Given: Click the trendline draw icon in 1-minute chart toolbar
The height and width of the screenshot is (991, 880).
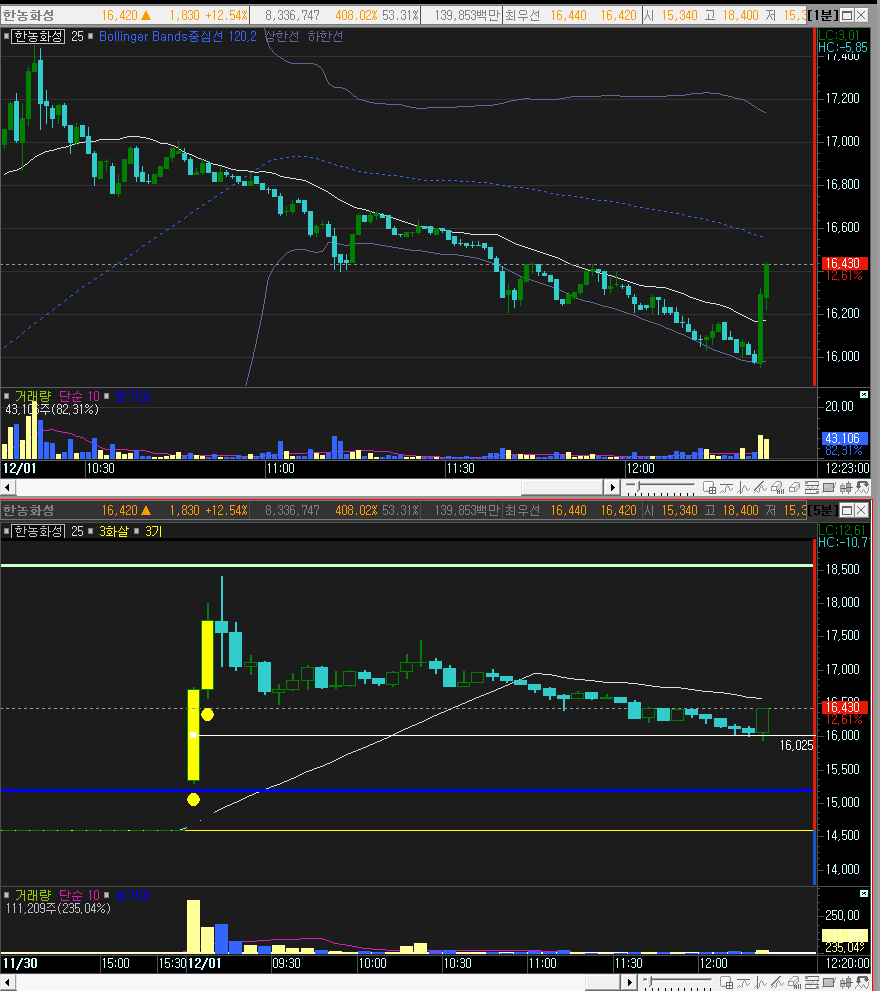Looking at the screenshot, I should click(x=760, y=487).
